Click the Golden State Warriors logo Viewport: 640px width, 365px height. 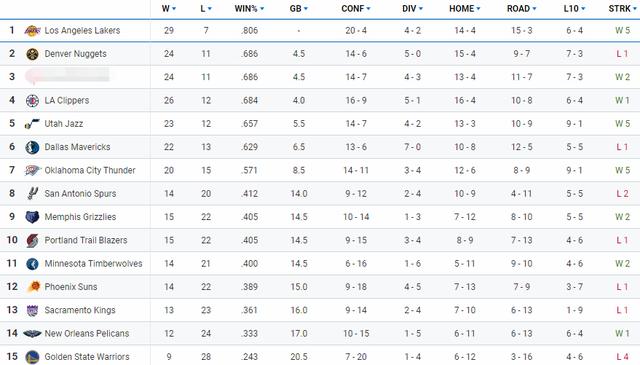32,357
